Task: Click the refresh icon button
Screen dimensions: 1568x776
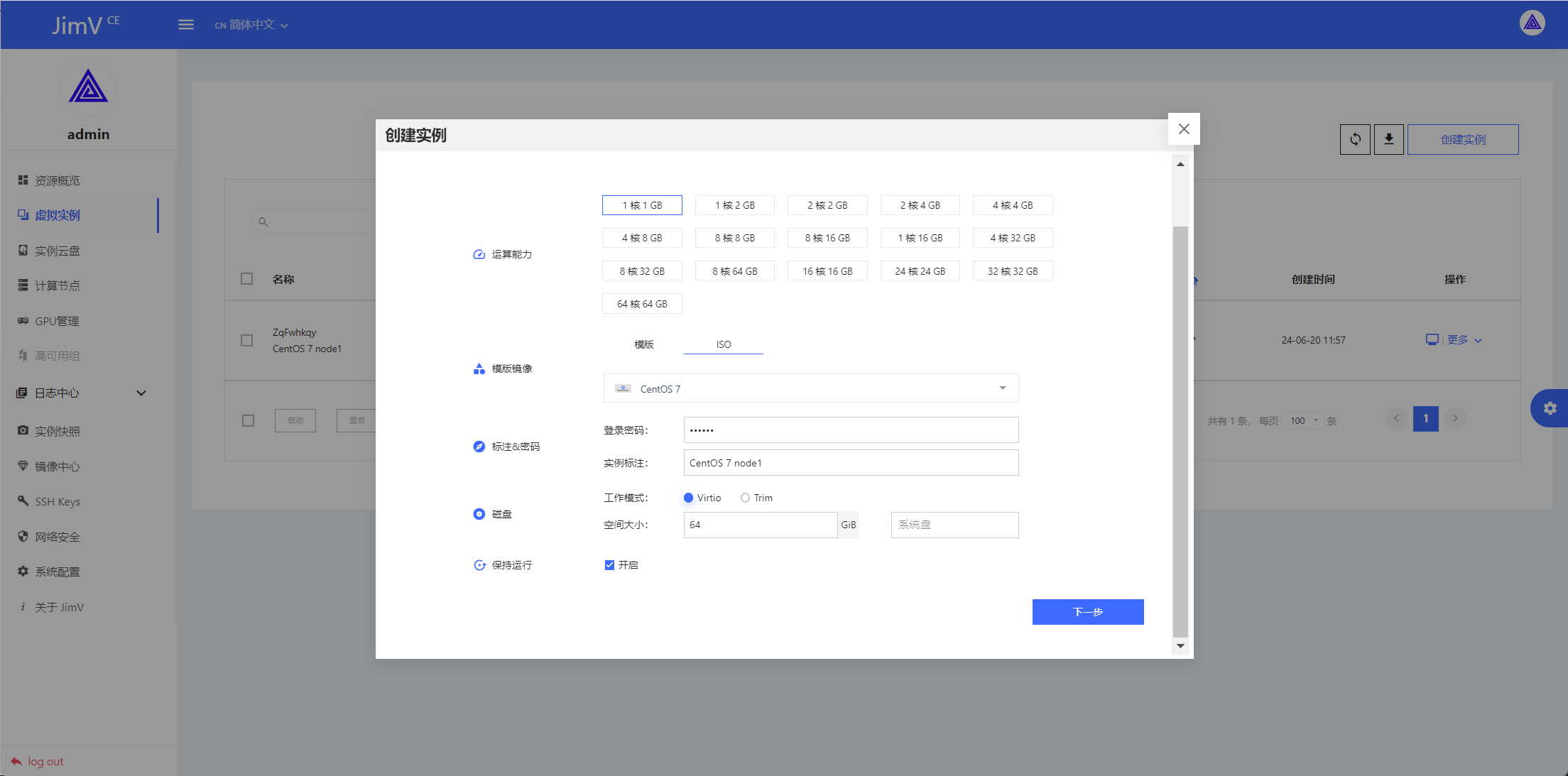Action: coord(1355,139)
